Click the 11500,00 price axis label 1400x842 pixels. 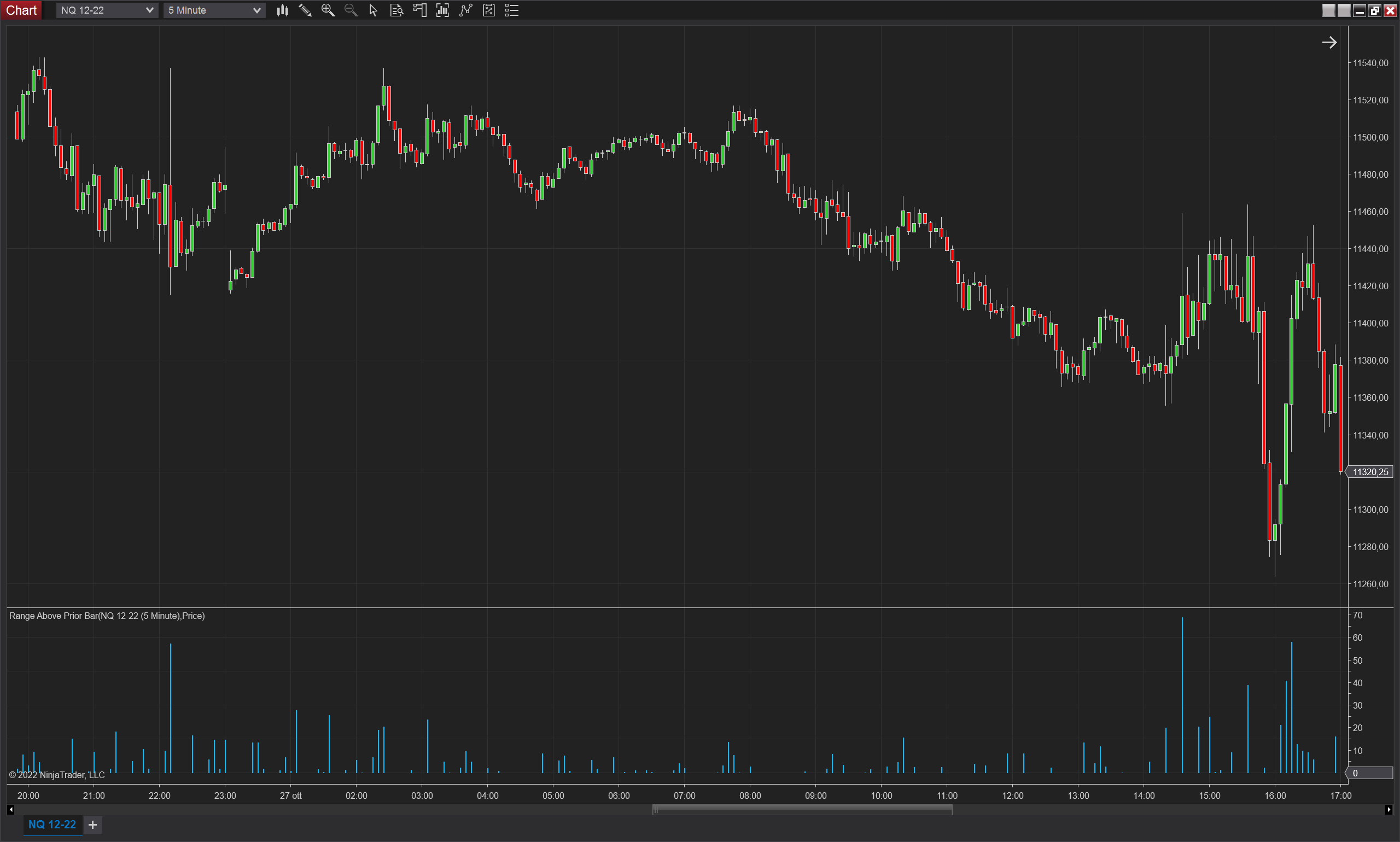point(1370,137)
